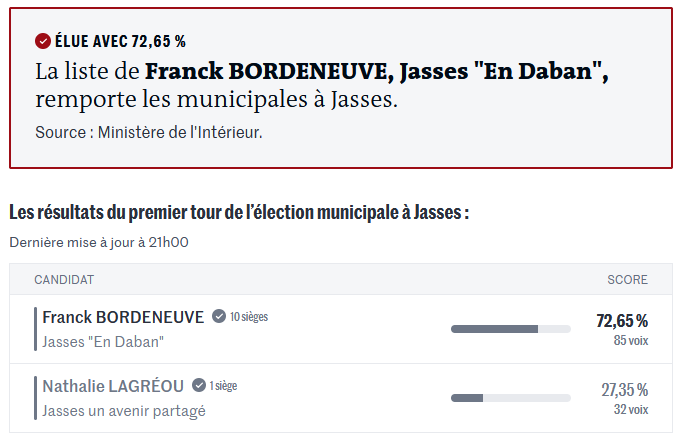Click Franck BORDENEUVE's score progress bar
This screenshot has width=682, height=439.
510,328
